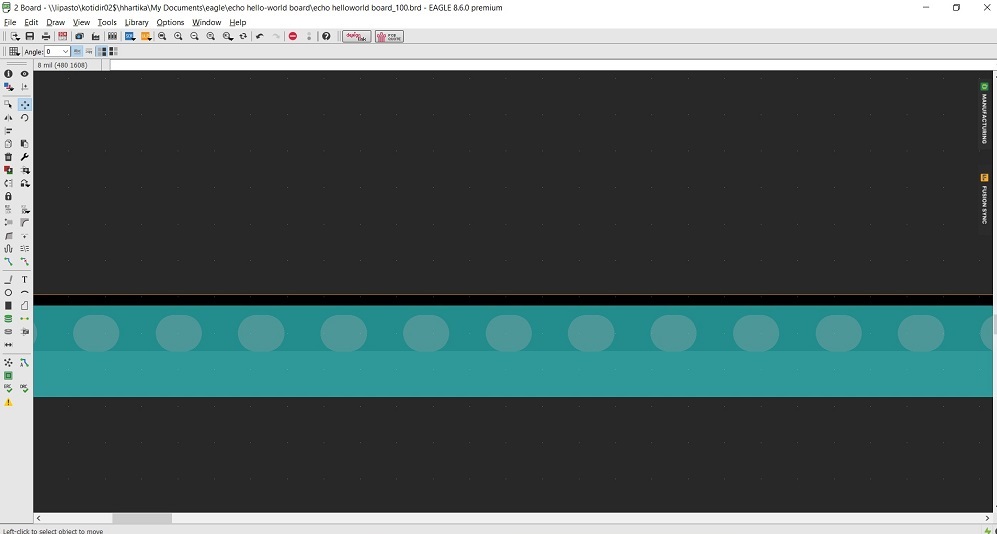Open the new/open file toolbar dropdown

point(15,36)
